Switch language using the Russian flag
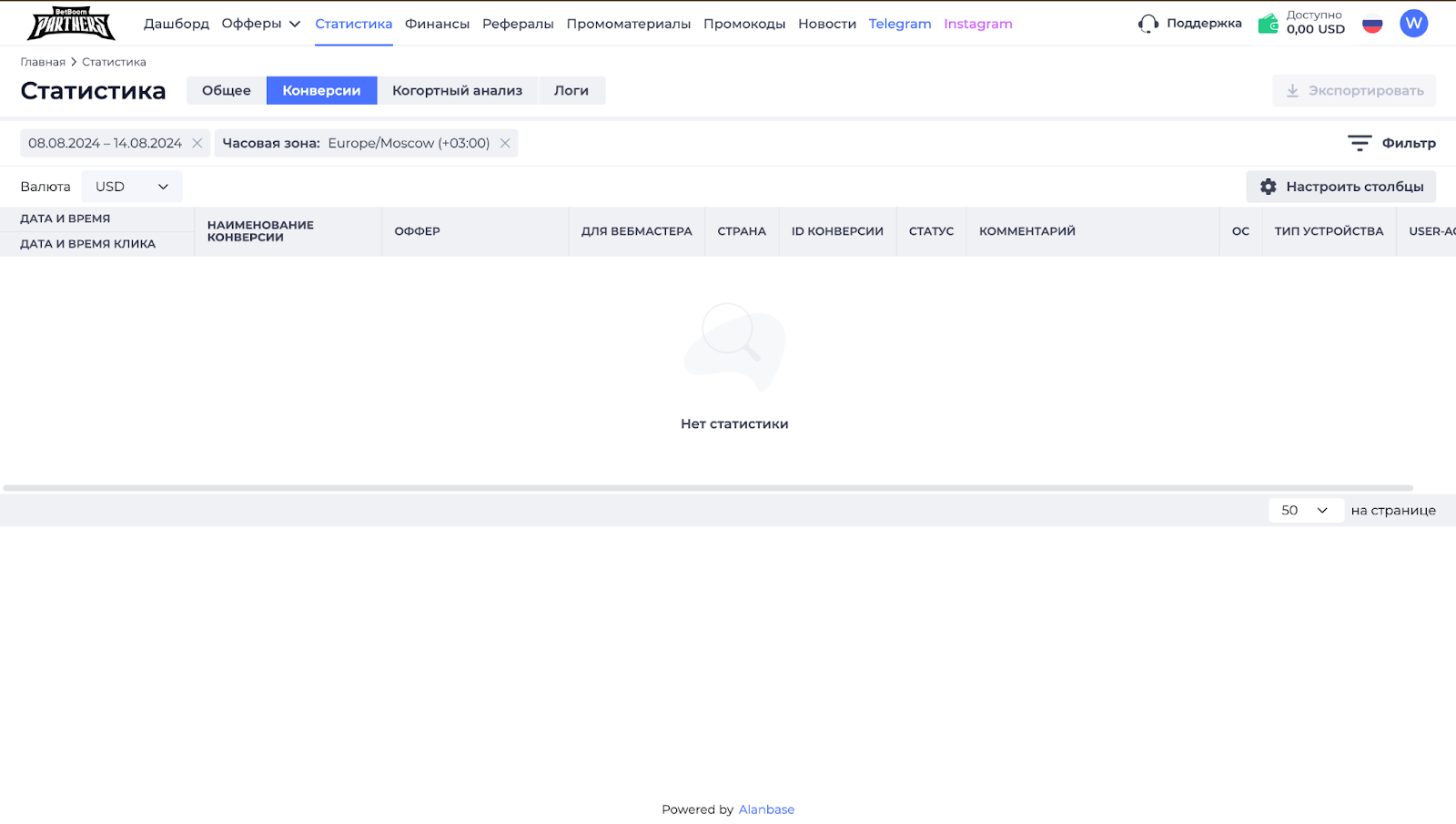This screenshot has width=1456, height=824. [x=1372, y=24]
